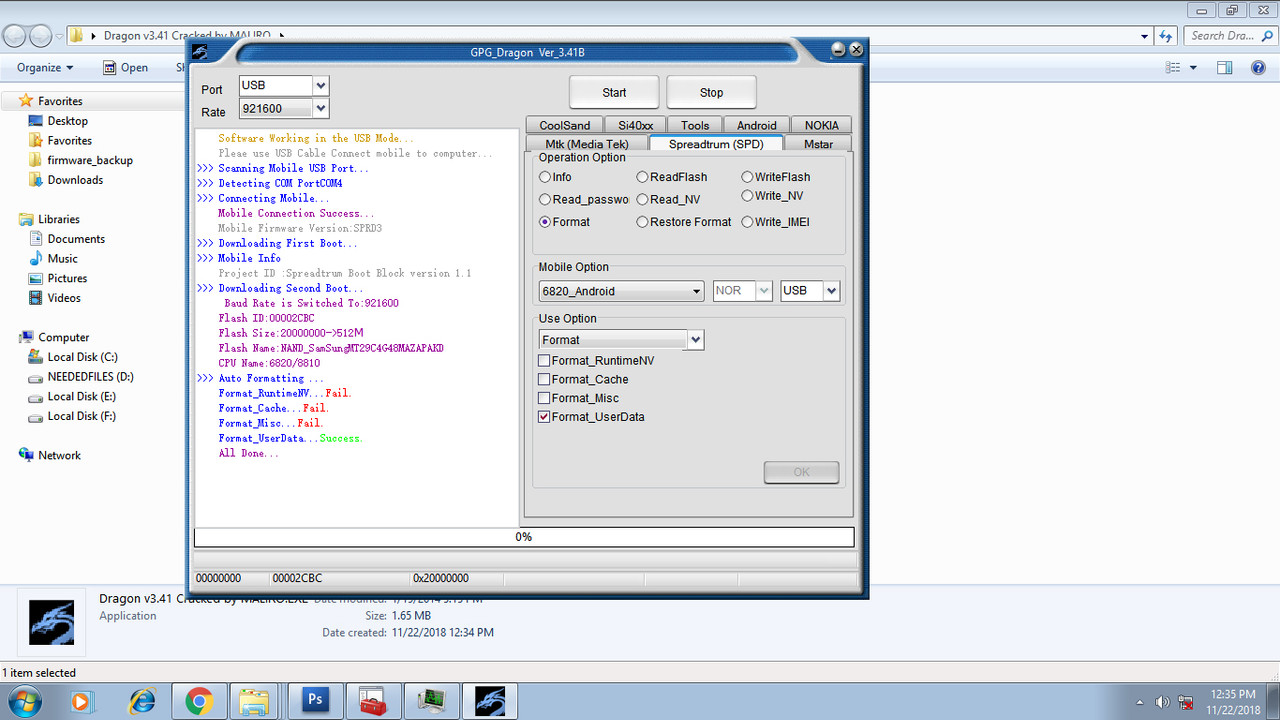
Task: Expand the Explorer address bar history dropdown
Action: point(1145,36)
